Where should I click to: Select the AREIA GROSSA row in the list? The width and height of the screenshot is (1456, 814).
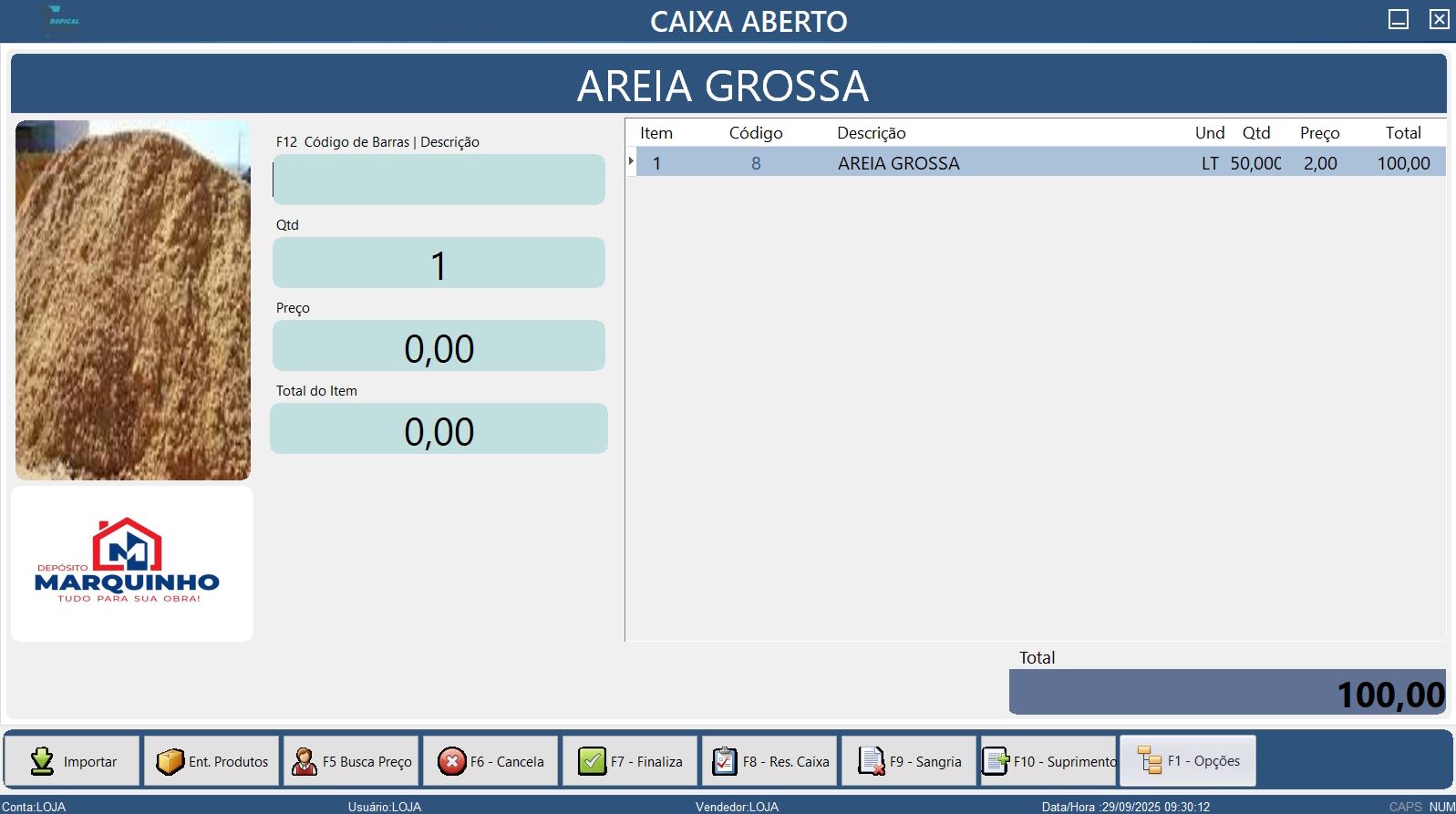pyautogui.click(x=1003, y=163)
